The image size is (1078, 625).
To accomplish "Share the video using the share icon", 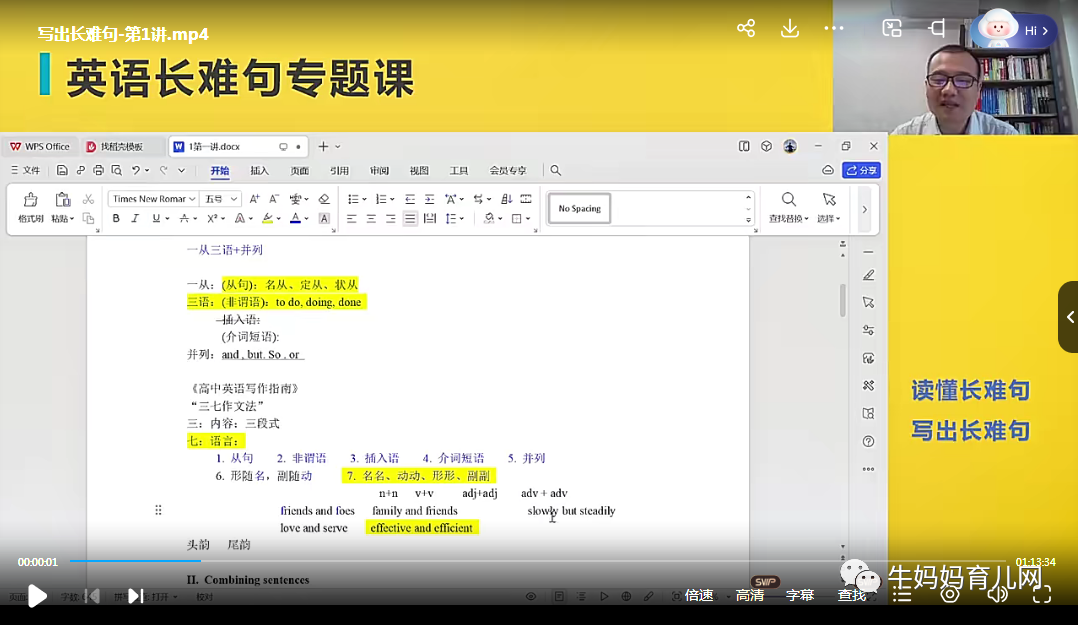I will tap(746, 28).
